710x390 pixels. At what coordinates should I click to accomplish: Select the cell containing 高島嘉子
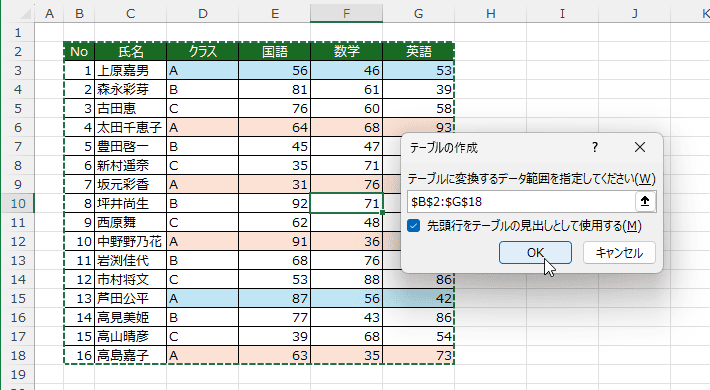(130, 355)
